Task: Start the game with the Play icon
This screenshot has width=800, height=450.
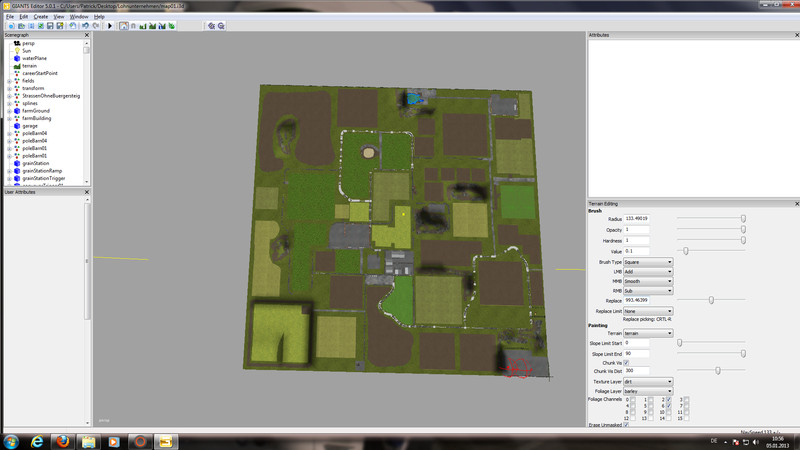Action: coord(110,26)
